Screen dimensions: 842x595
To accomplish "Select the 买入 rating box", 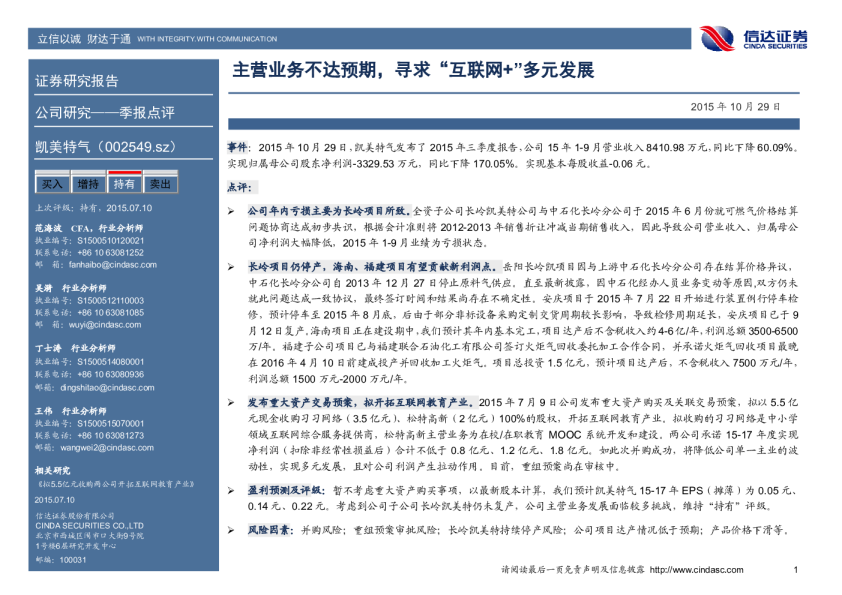I will point(52,184).
